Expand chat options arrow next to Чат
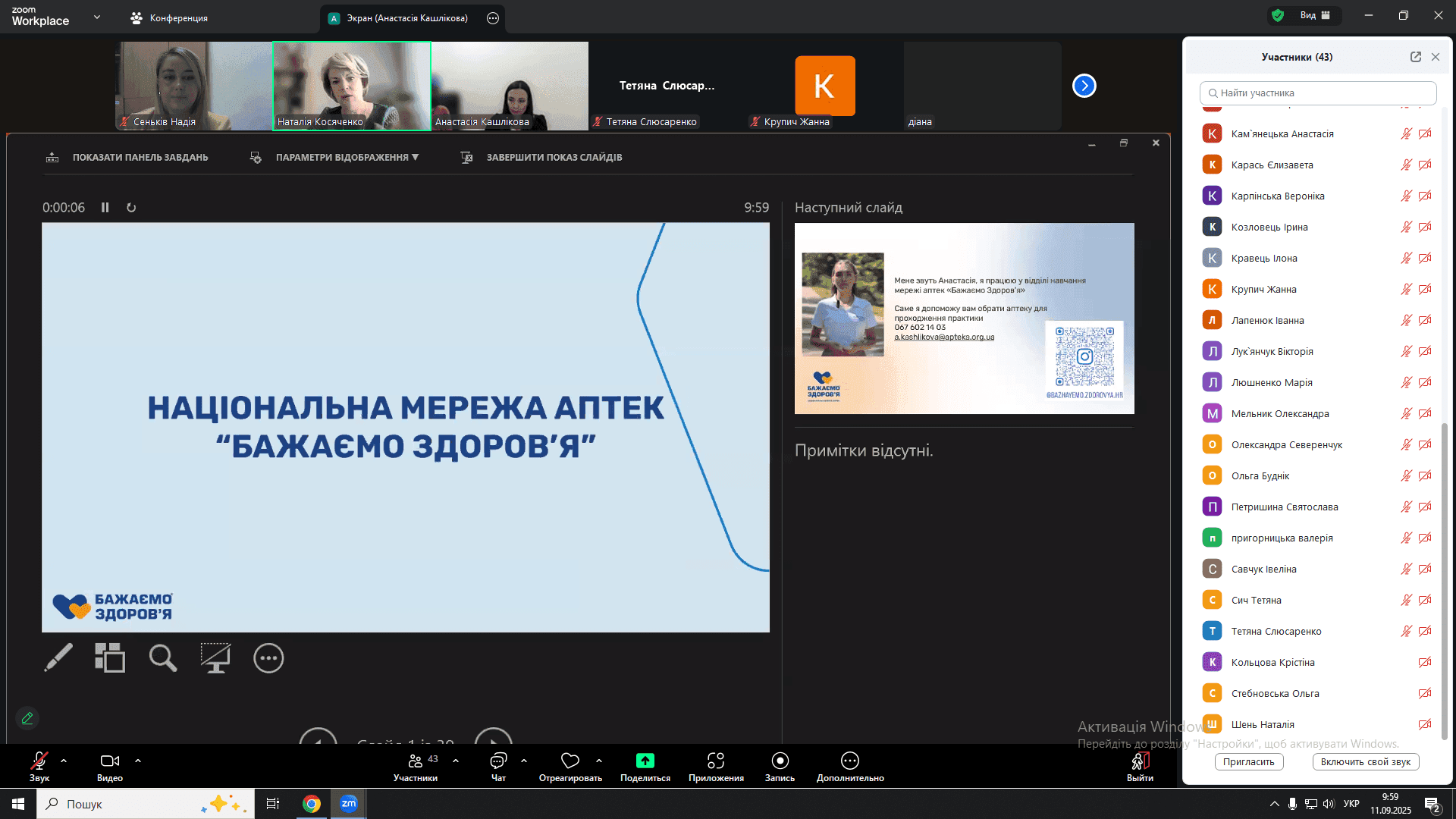Image resolution: width=1456 pixels, height=819 pixels. point(524,760)
